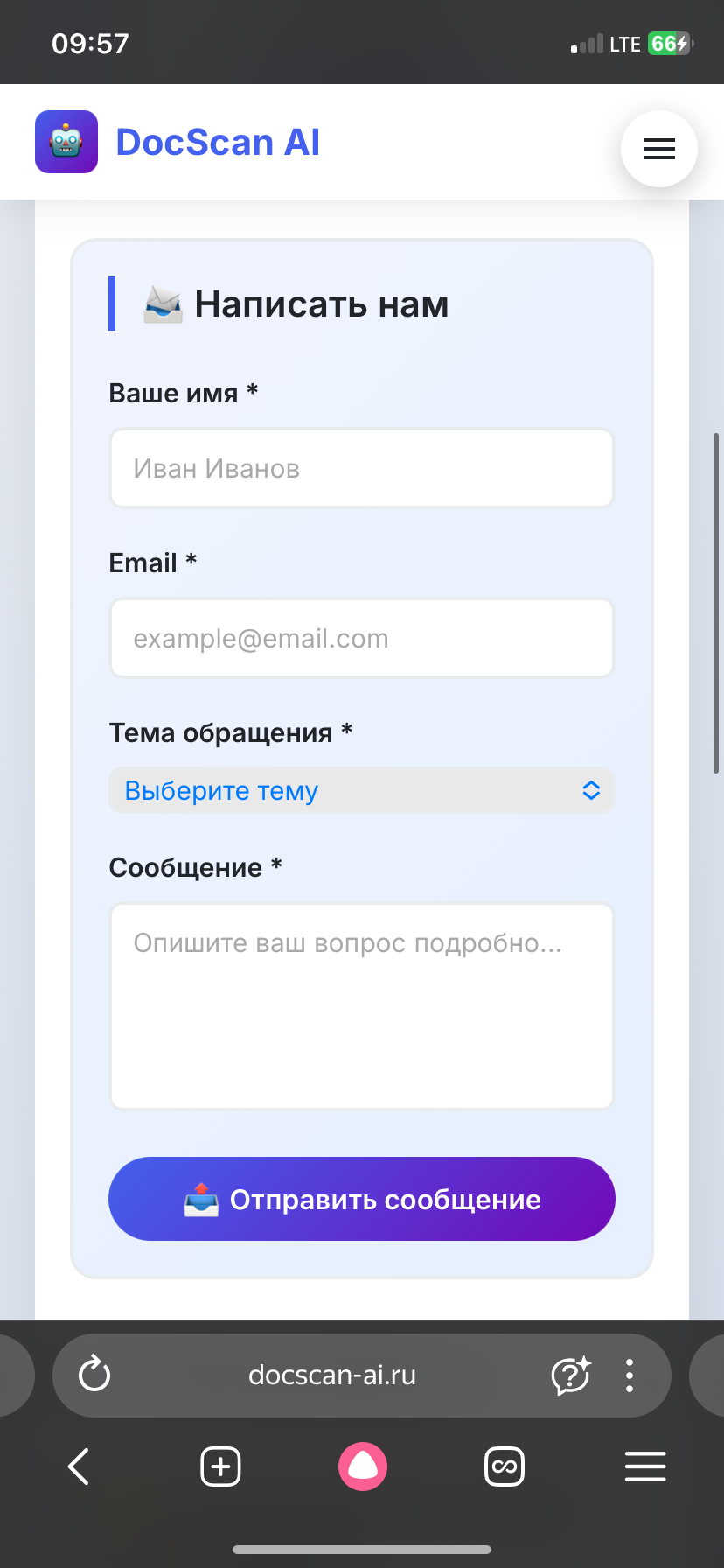This screenshot has width=724, height=1568.
Task: Tap the pink Alice assistant button
Action: tap(362, 1466)
